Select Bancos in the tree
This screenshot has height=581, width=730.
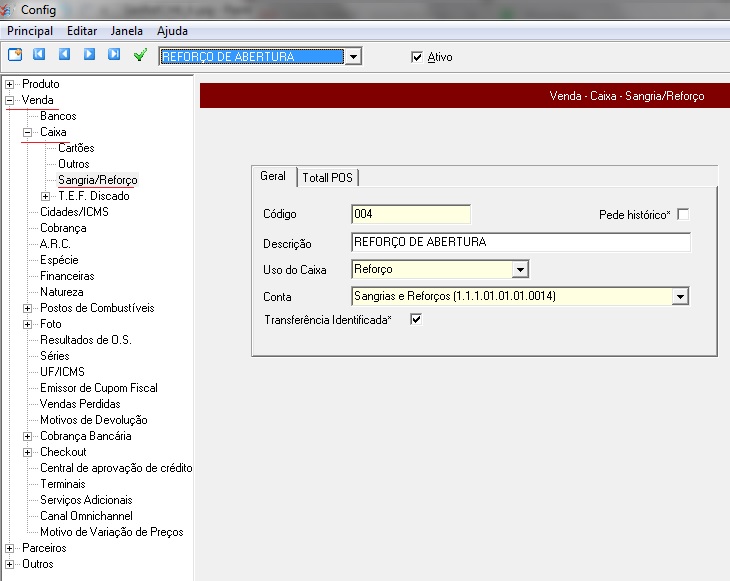[58, 116]
